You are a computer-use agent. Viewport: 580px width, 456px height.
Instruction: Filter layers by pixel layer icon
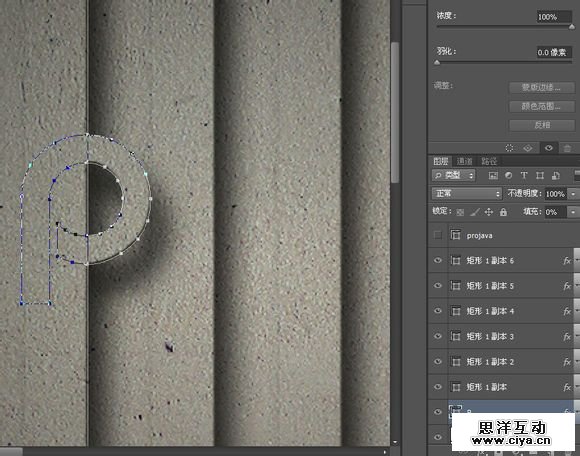click(x=493, y=176)
